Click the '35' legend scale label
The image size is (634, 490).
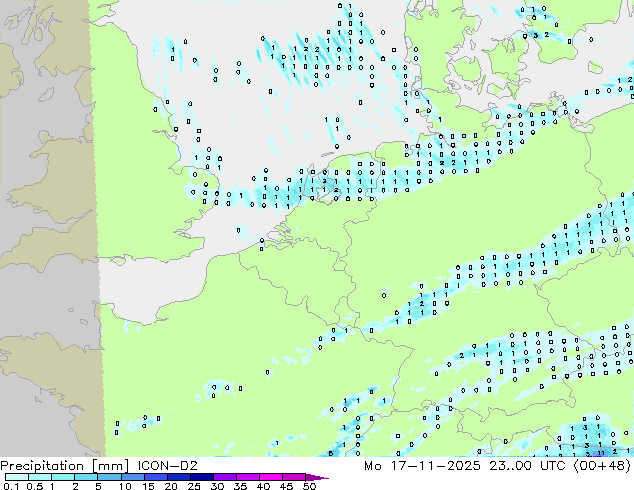click(x=240, y=486)
